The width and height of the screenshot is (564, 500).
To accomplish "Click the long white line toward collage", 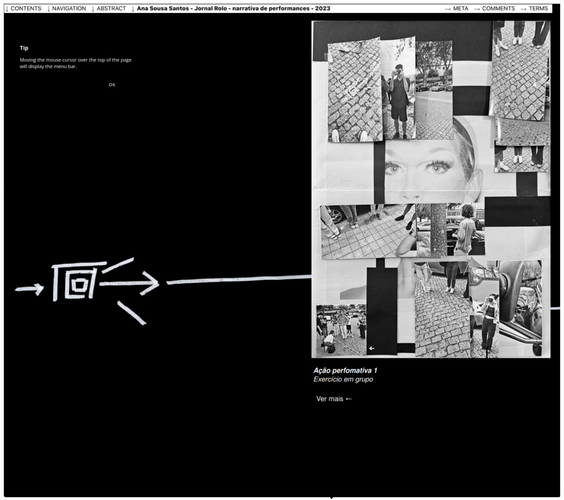I will 239,279.
